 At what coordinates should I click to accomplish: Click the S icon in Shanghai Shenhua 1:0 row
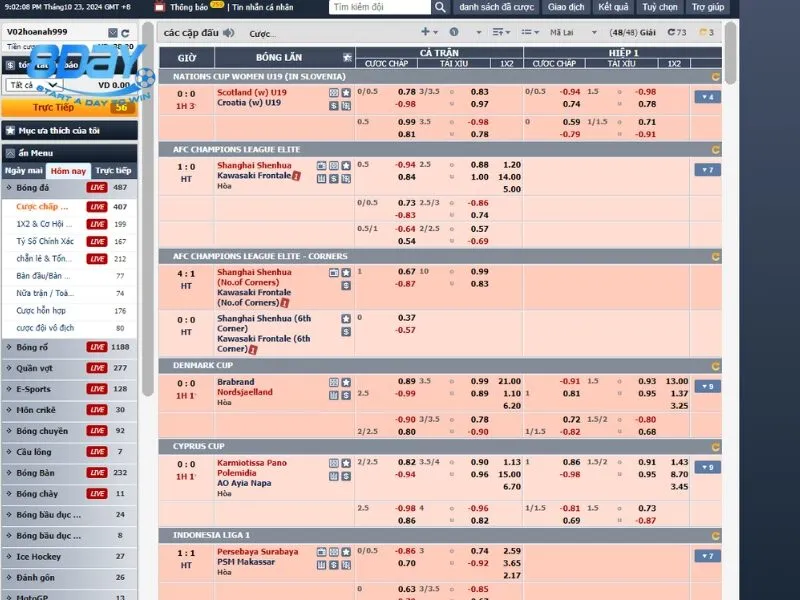pos(334,179)
